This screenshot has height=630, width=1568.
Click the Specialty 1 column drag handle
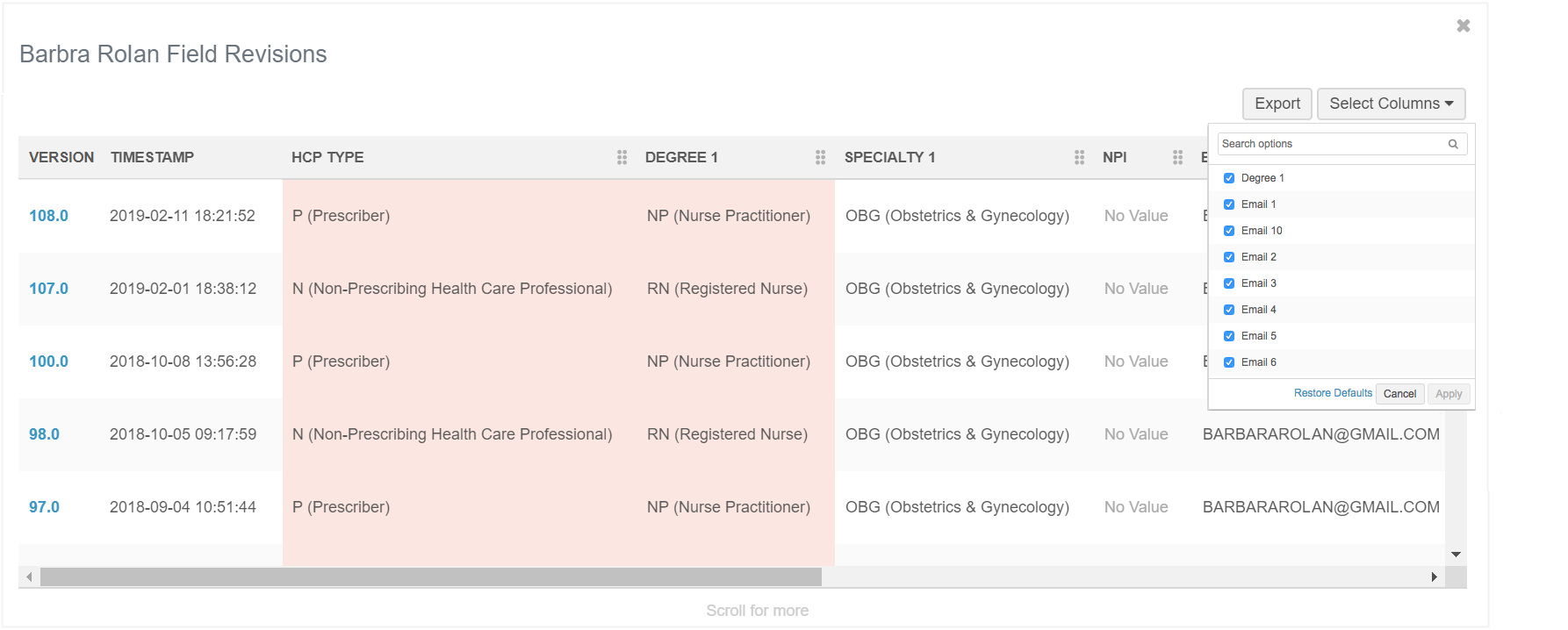point(1079,157)
